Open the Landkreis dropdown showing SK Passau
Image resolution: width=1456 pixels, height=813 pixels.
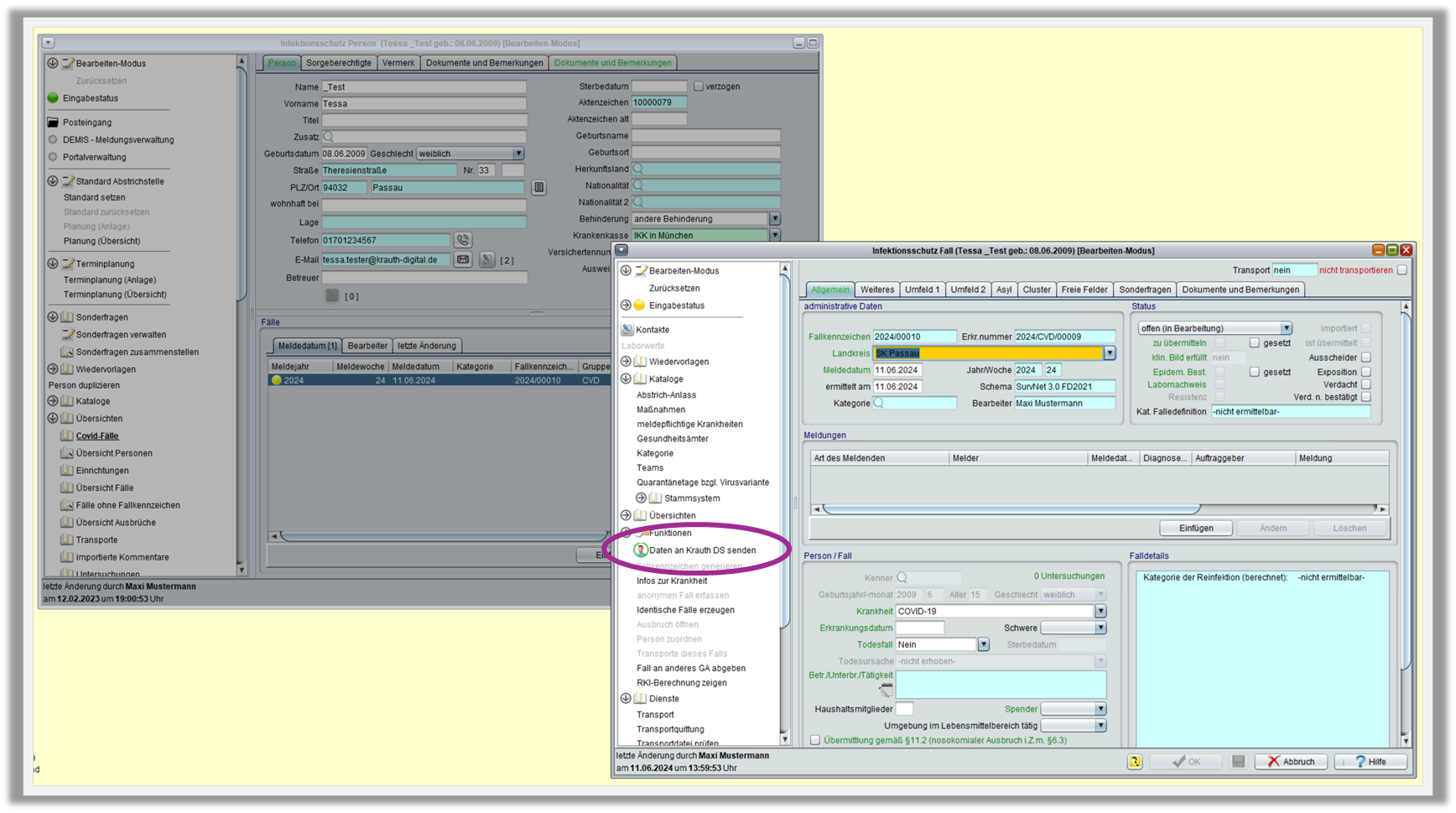point(1110,353)
